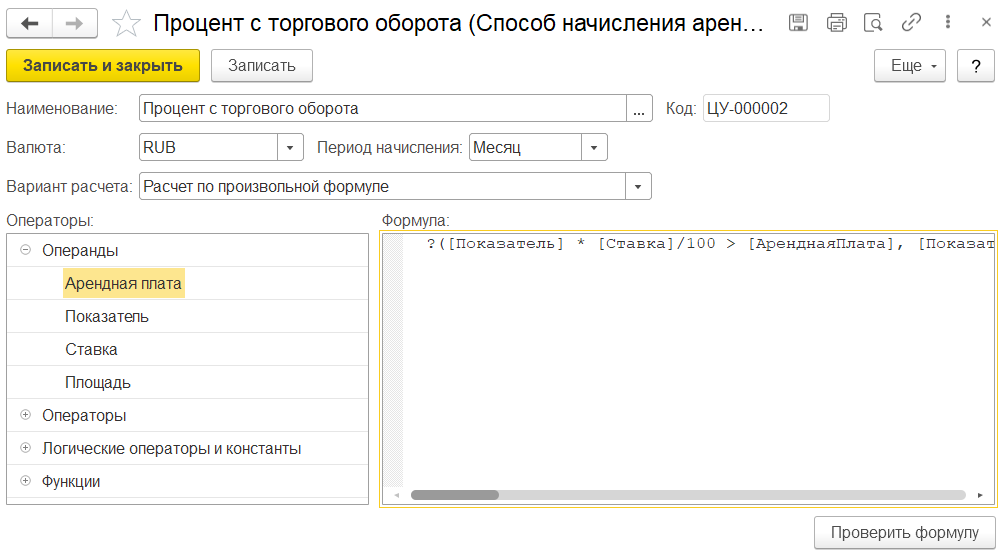Select the Показатель operand
1007x559 pixels.
tap(107, 316)
